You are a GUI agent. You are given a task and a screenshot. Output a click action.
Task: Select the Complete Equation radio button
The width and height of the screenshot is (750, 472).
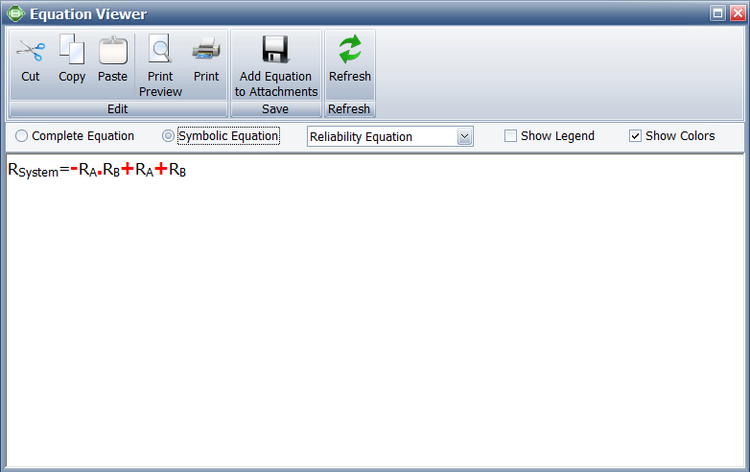click(x=22, y=136)
